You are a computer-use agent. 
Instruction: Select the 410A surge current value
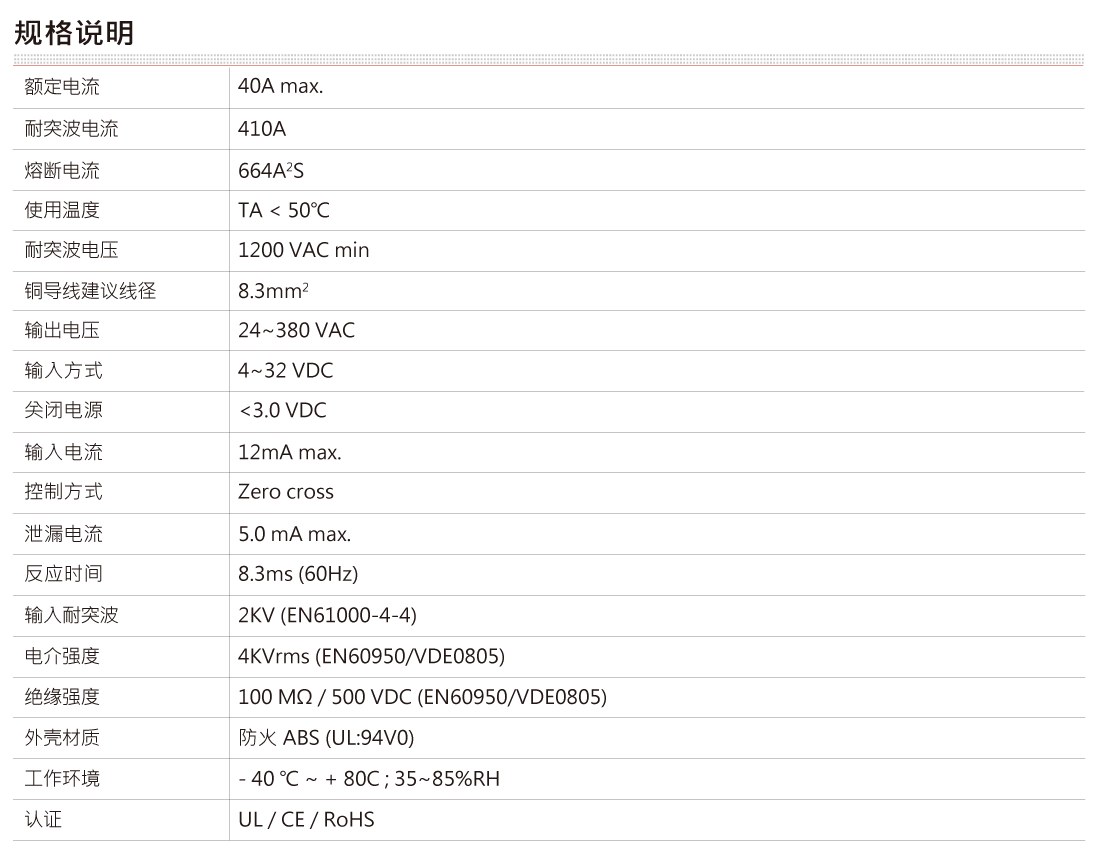pyautogui.click(x=262, y=129)
